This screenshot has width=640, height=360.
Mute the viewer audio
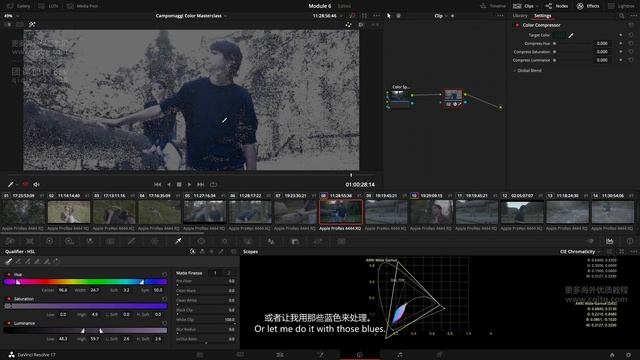(36, 184)
